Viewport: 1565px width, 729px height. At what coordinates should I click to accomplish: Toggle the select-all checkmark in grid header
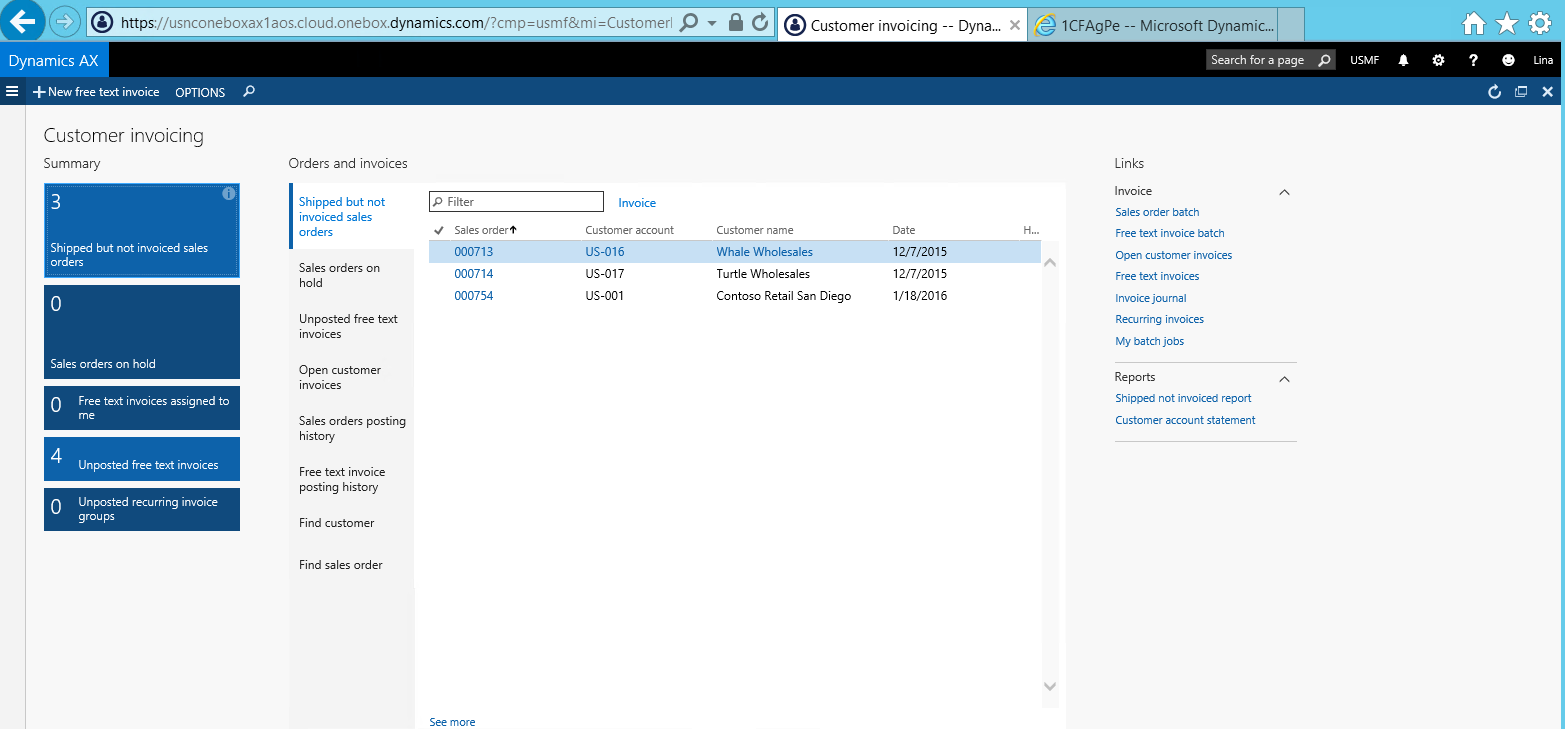click(x=439, y=230)
